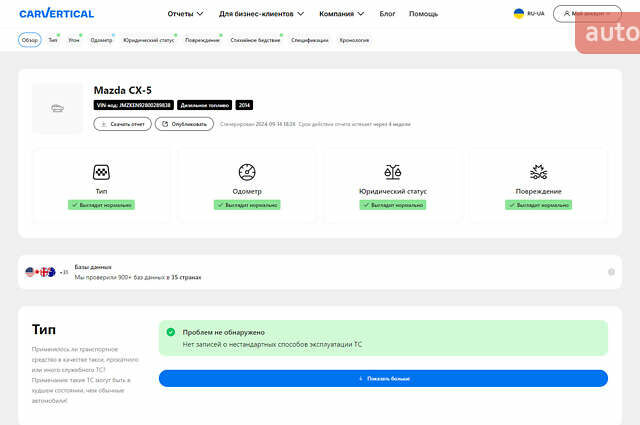Click the Дизельное топливо badge
This screenshot has width=640, height=425.
click(x=204, y=105)
